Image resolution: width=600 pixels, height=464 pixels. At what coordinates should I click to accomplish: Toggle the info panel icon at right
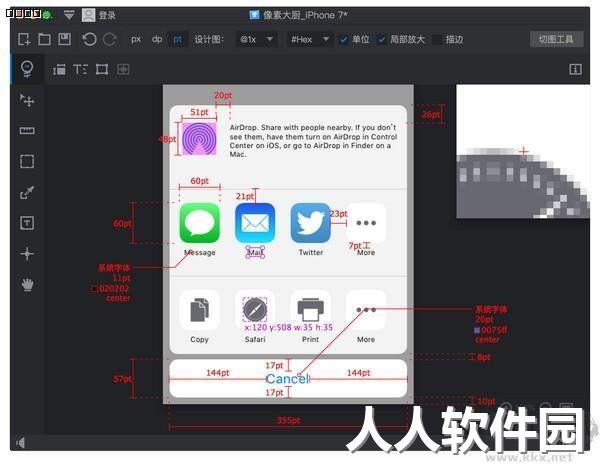(x=576, y=69)
